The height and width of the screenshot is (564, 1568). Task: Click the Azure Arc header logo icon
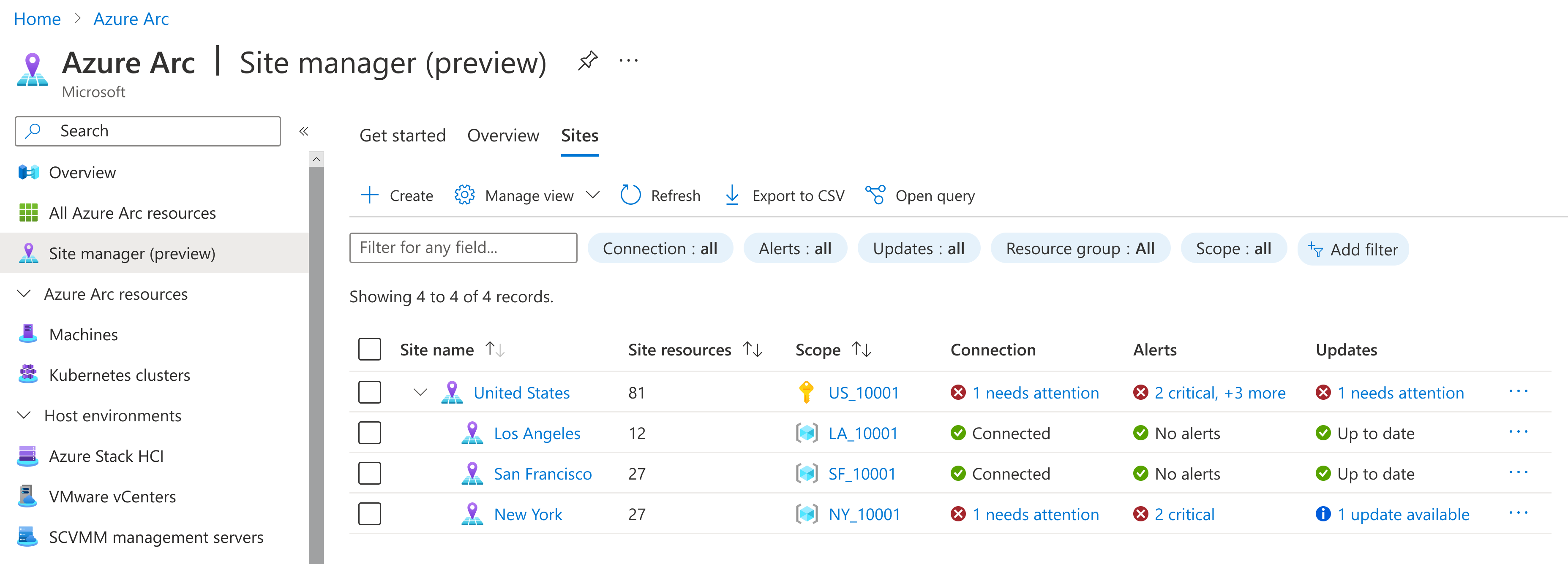[x=32, y=69]
